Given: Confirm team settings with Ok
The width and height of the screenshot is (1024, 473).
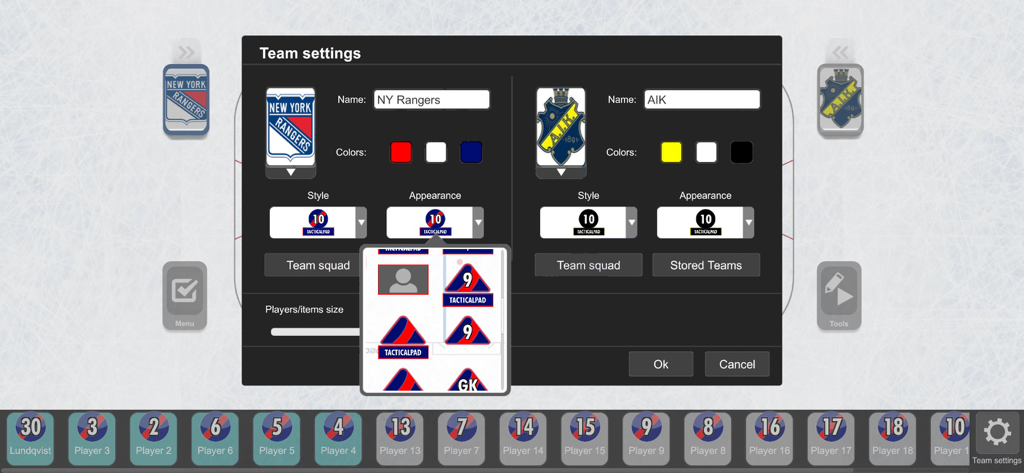Looking at the screenshot, I should (661, 364).
